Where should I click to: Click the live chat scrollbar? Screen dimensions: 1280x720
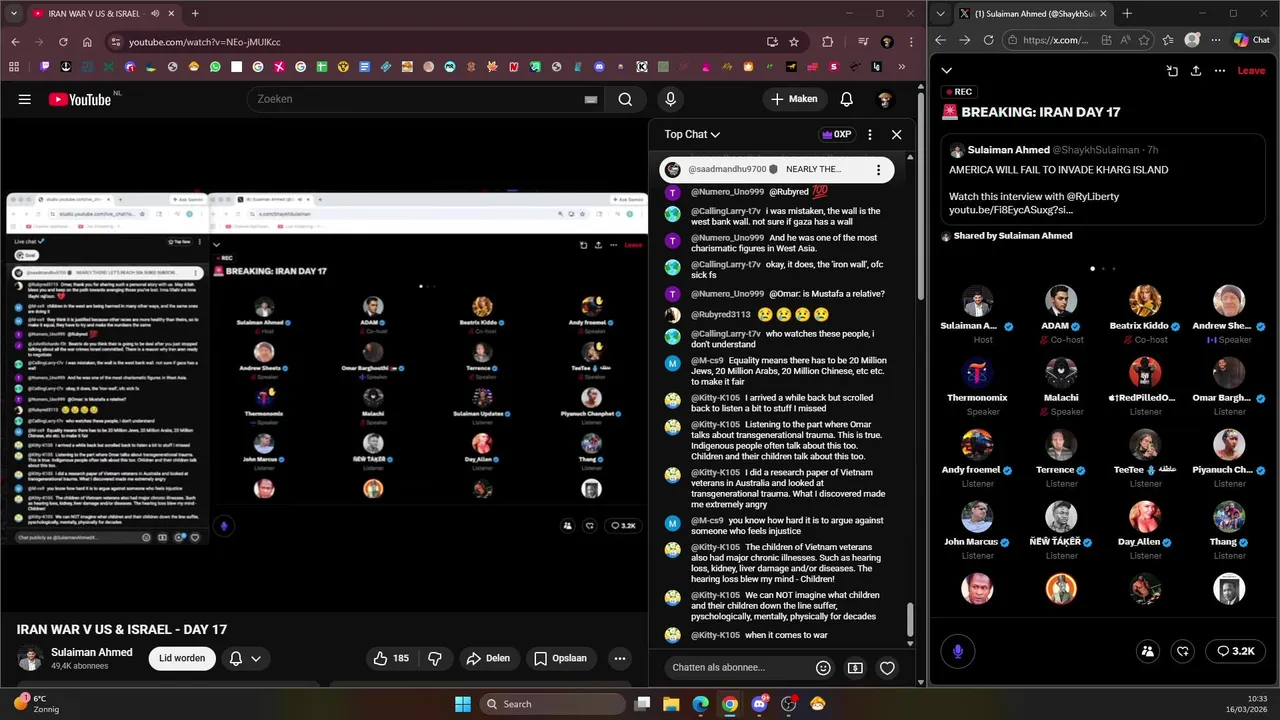[909, 620]
